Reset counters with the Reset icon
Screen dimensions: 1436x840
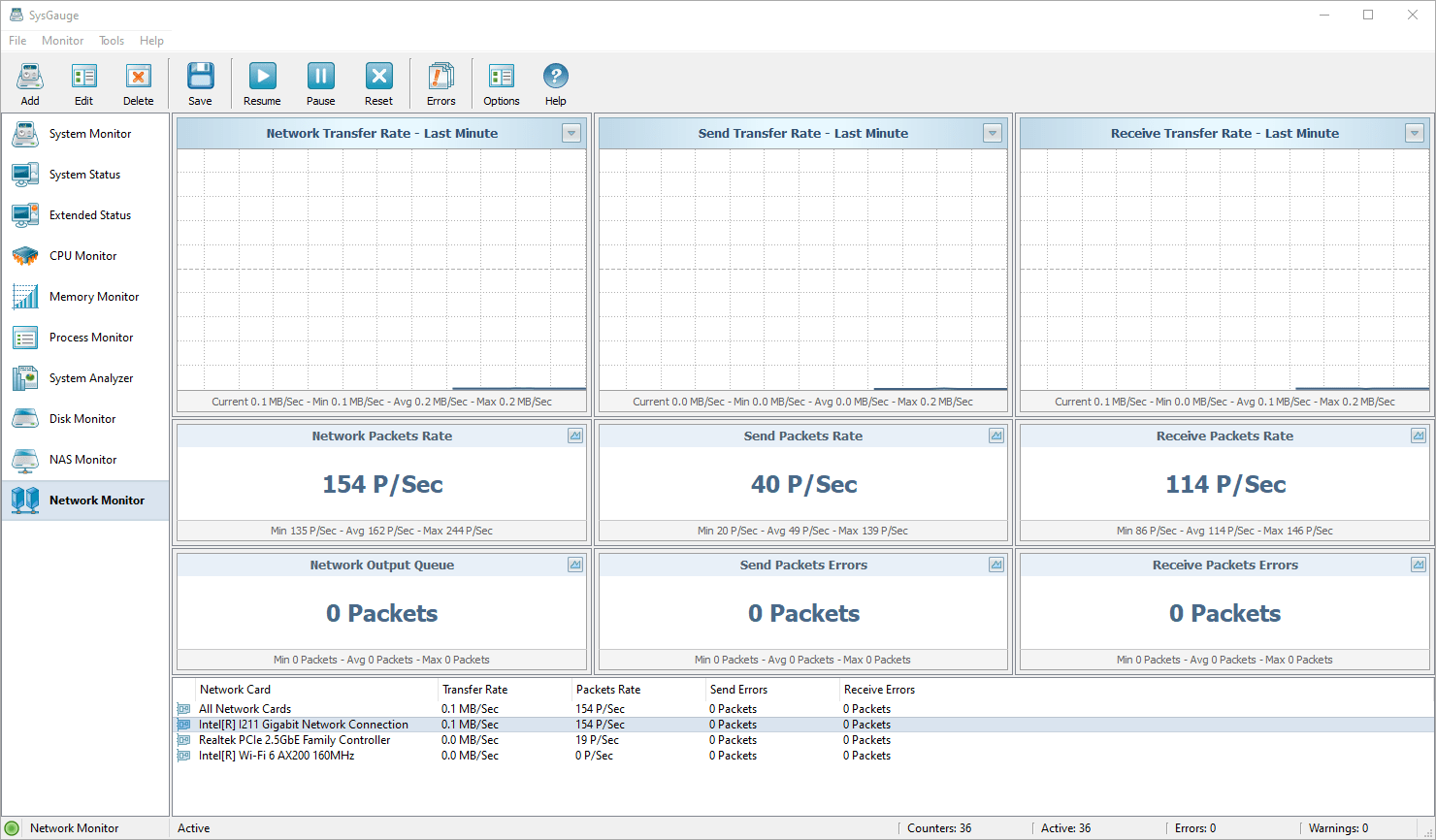(x=378, y=83)
